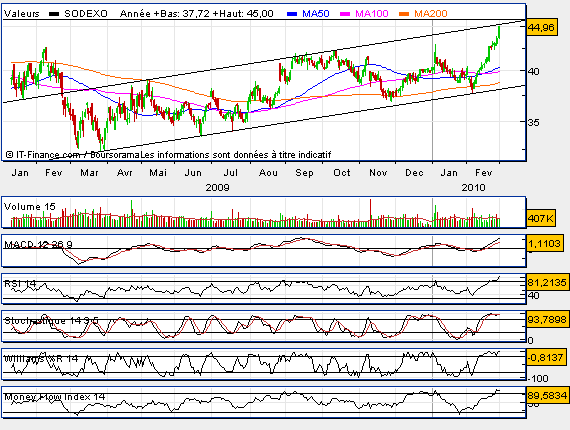Click the SODEXO legend label

pyautogui.click(x=86, y=13)
